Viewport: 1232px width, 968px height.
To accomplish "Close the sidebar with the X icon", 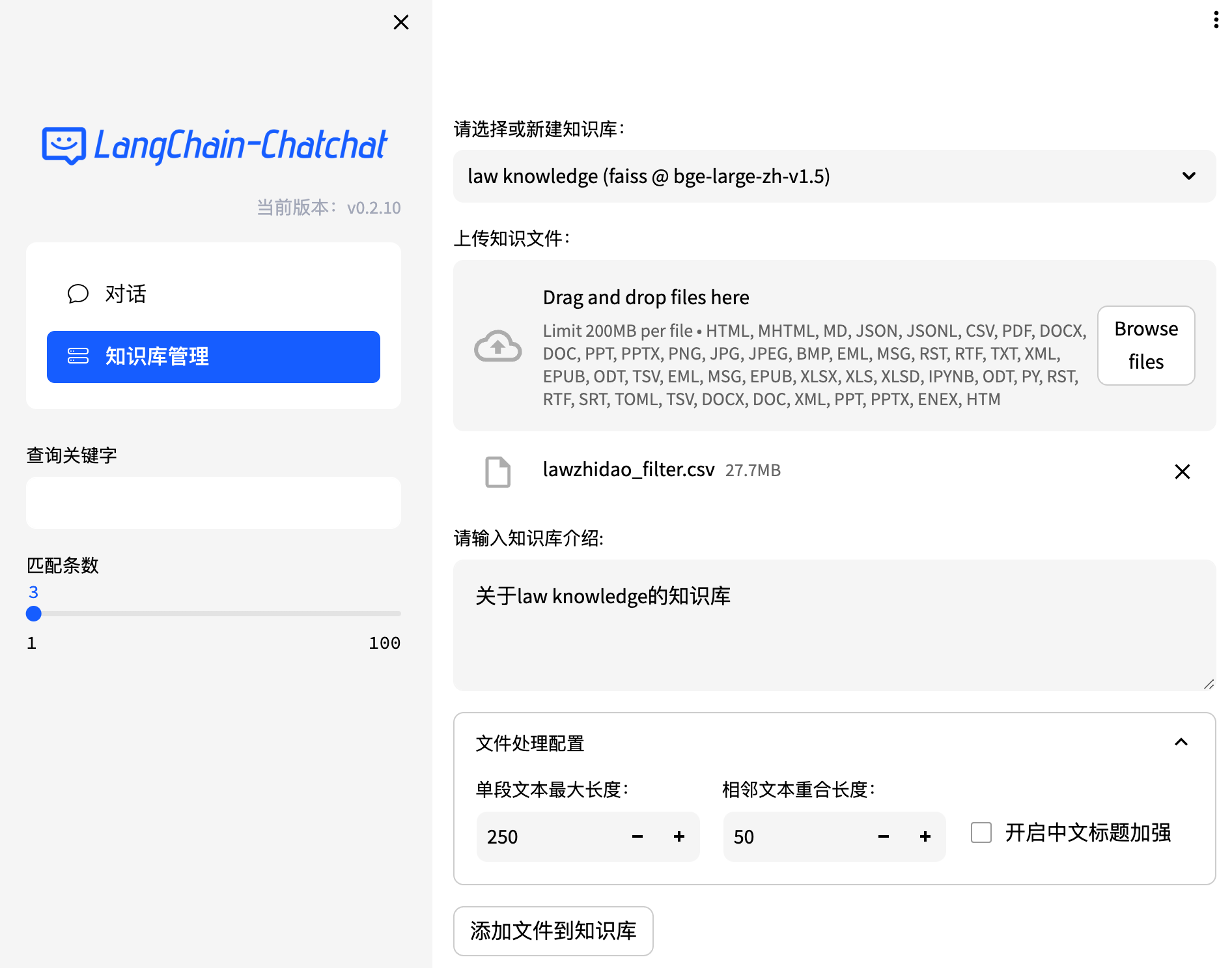I will [x=401, y=22].
